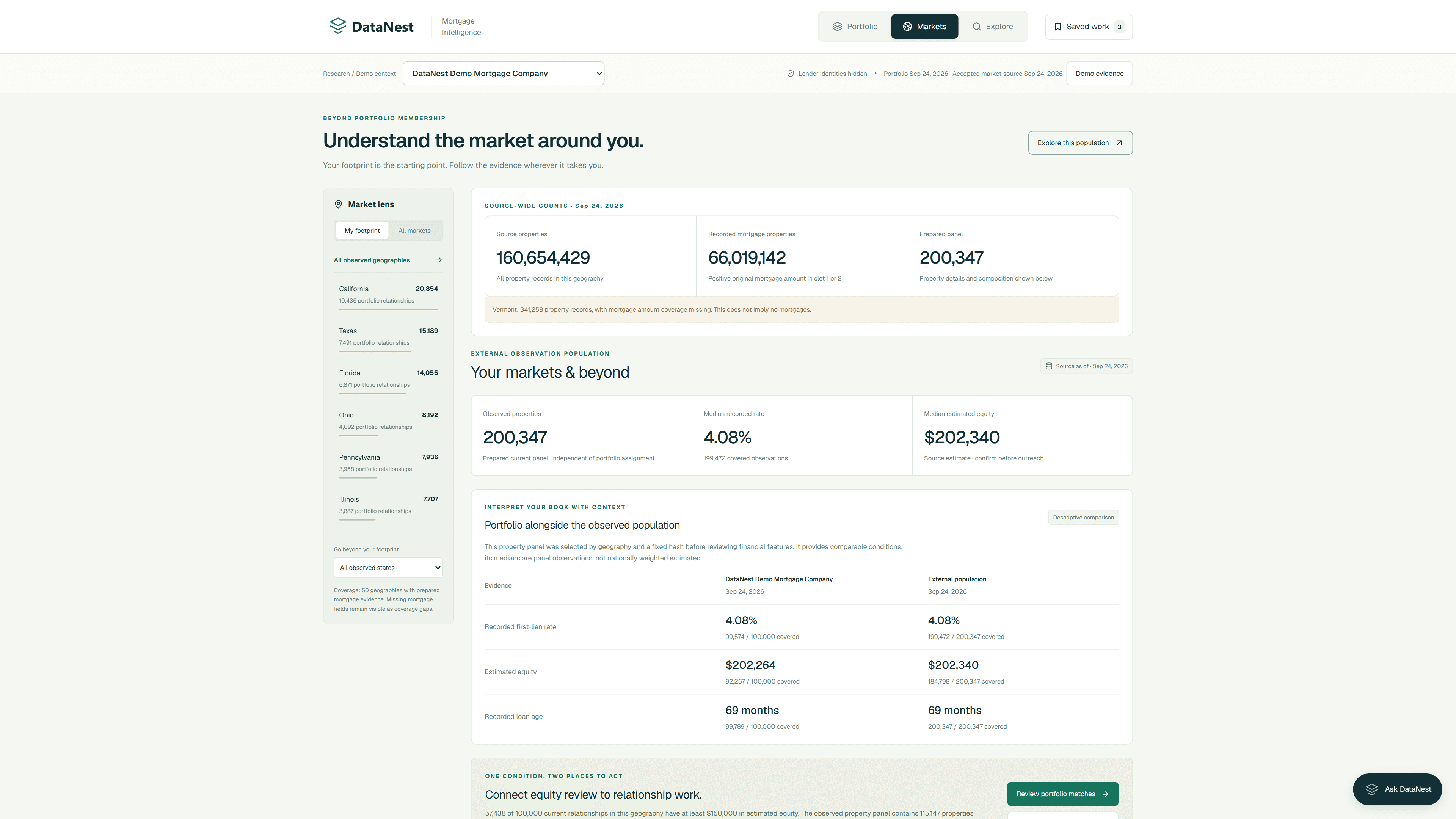Click the Saved work count badge 3
This screenshot has height=819, width=1456.
[x=1119, y=27]
